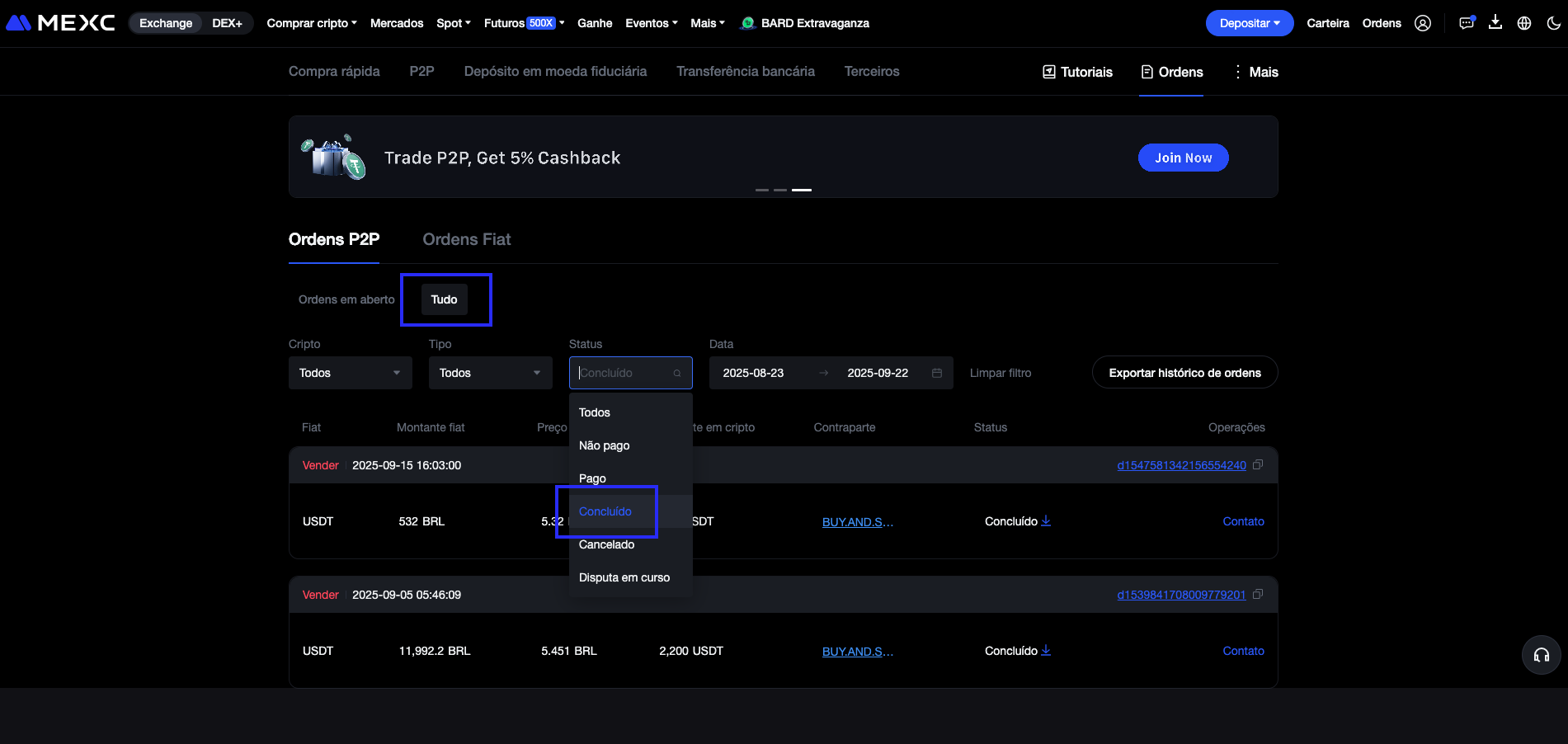1568x744 pixels.
Task: Click the calendar icon in date range
Action: point(937,373)
